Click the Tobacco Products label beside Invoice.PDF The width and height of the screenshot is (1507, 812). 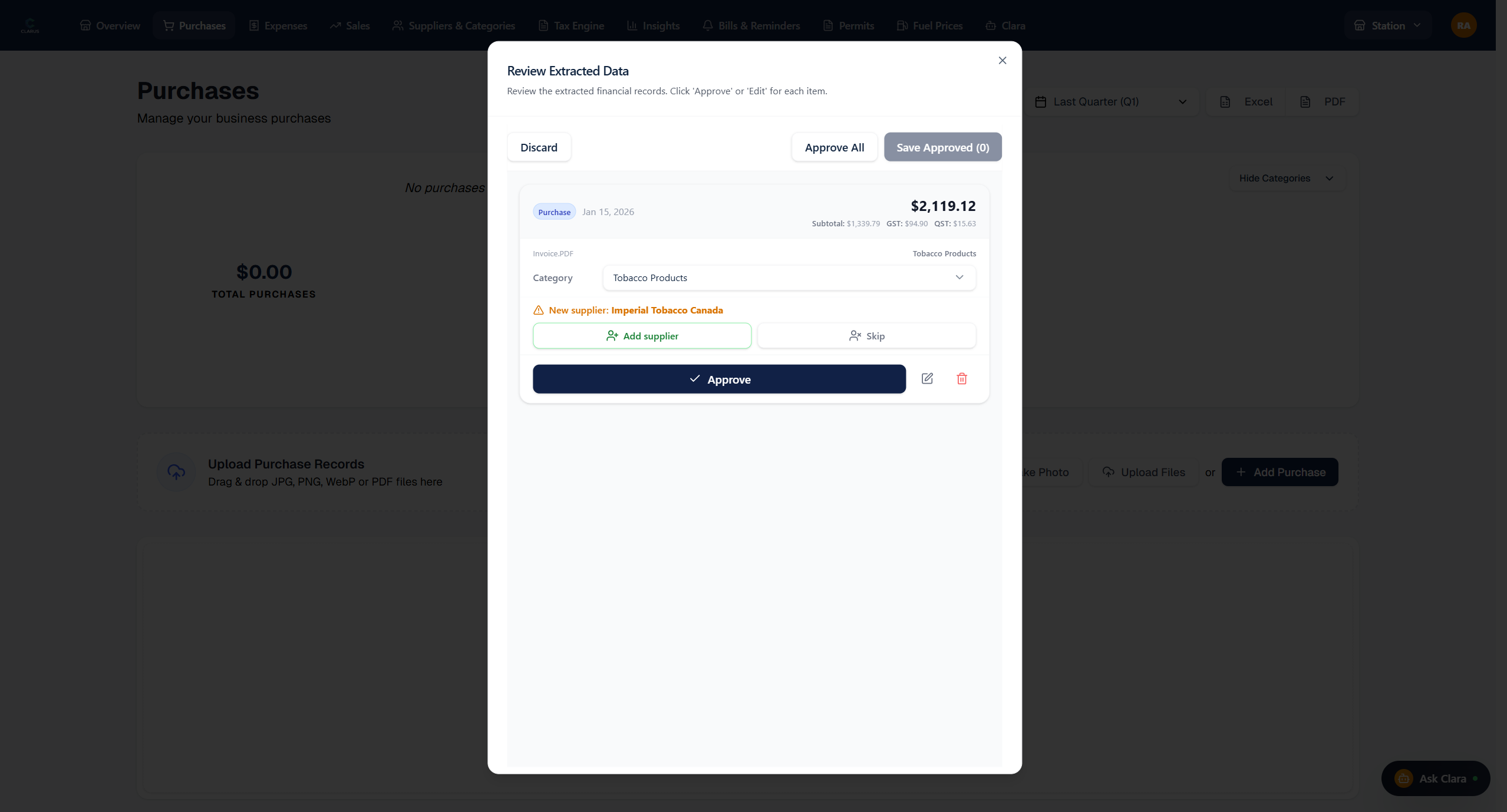pos(944,254)
